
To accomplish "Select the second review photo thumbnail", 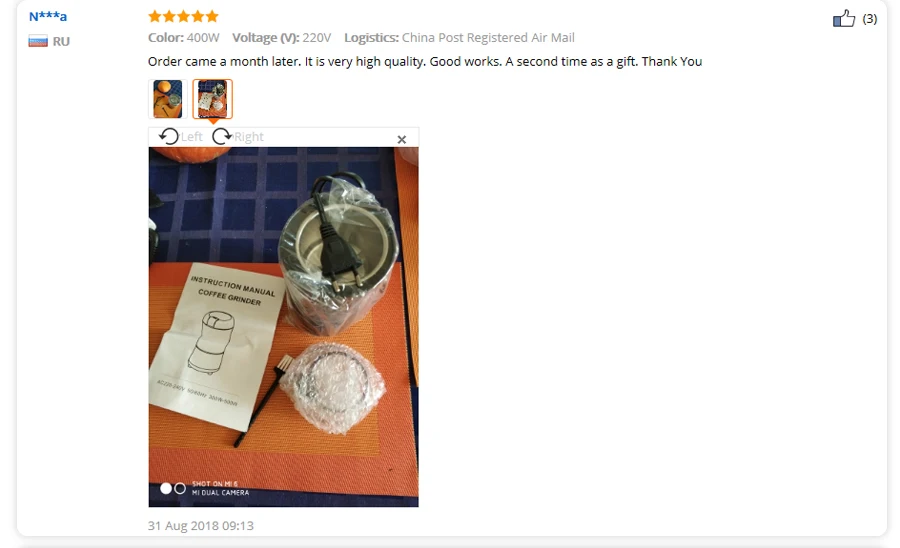I will (x=212, y=99).
